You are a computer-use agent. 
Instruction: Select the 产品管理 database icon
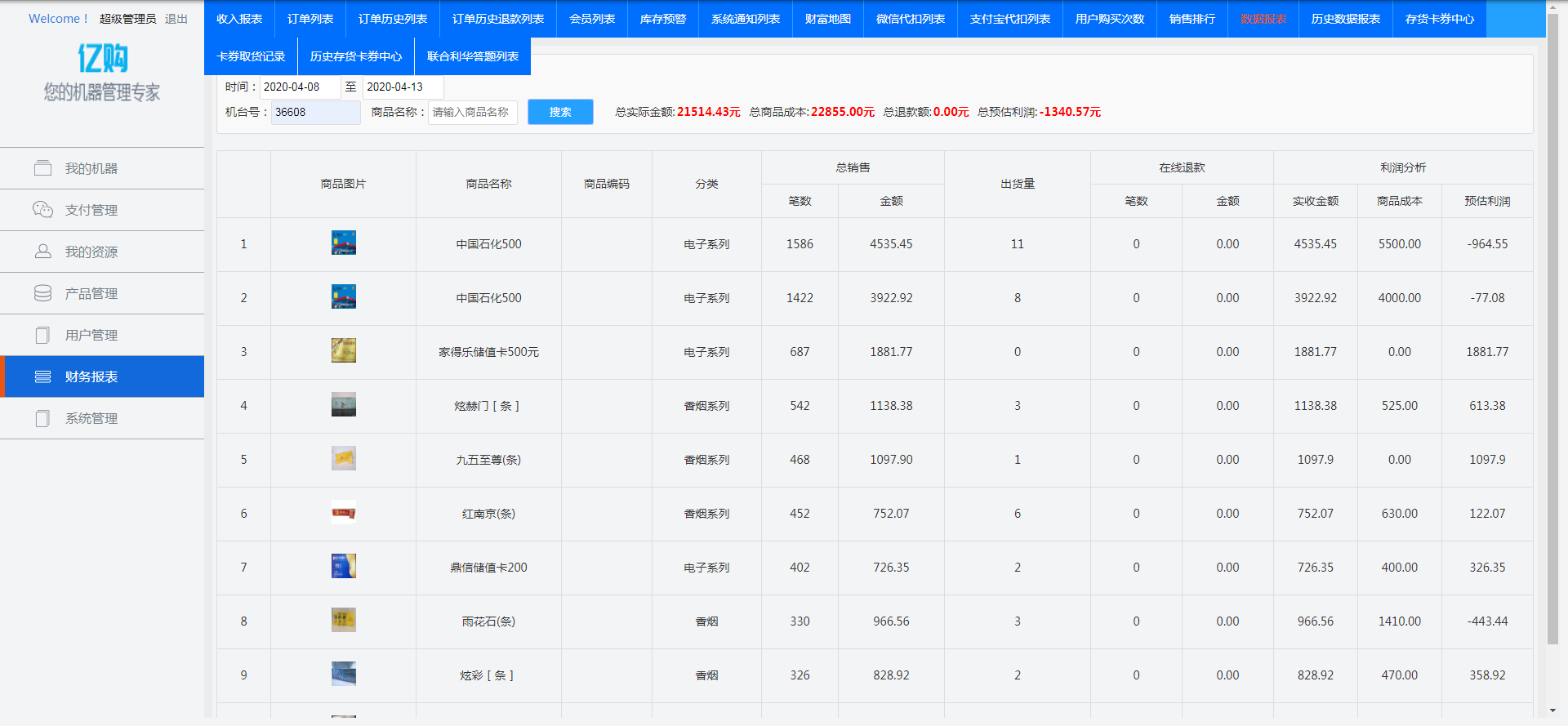click(42, 293)
